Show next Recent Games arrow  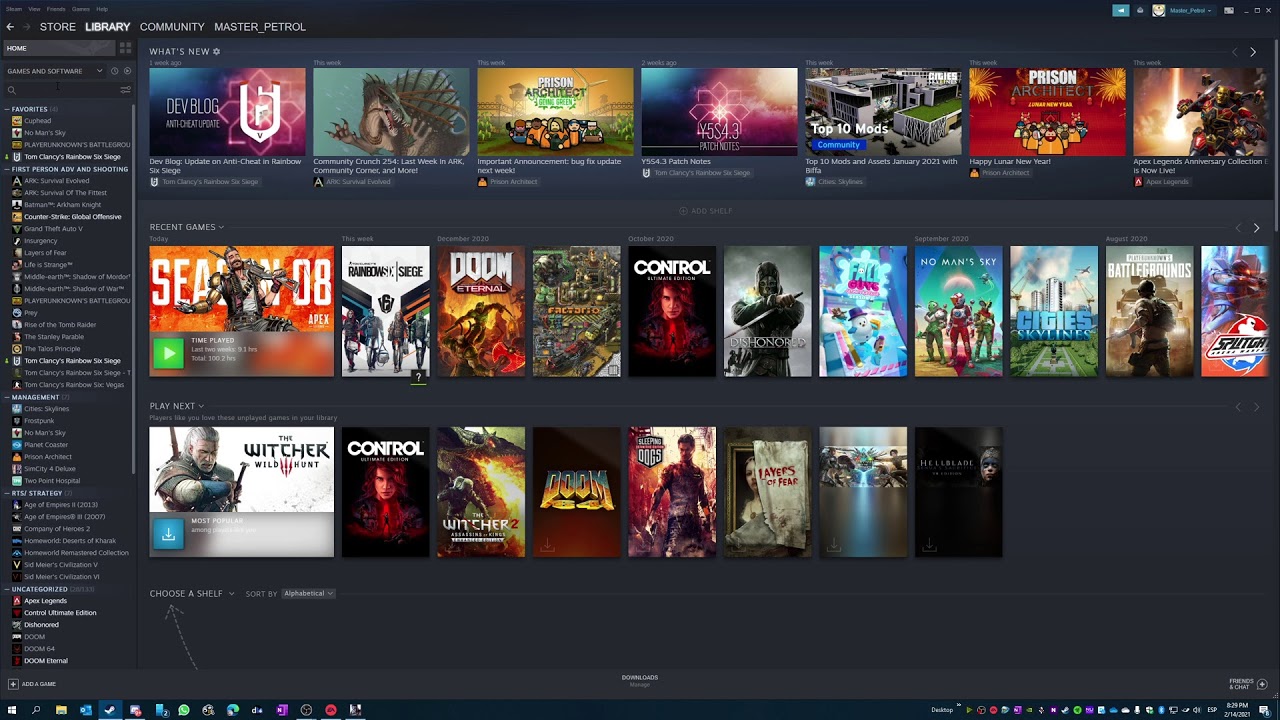(1256, 228)
